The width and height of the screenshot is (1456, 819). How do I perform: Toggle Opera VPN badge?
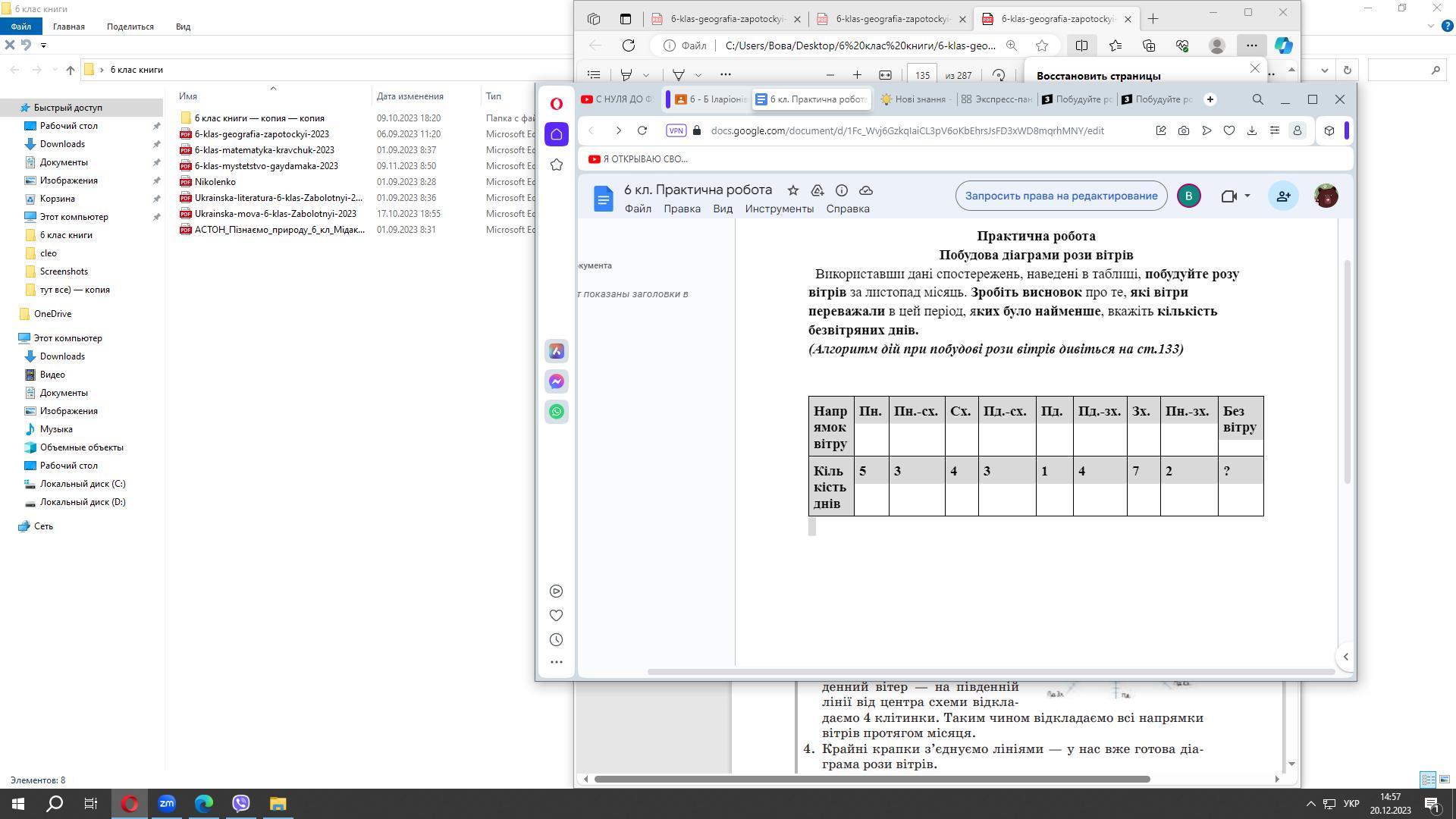(x=676, y=130)
